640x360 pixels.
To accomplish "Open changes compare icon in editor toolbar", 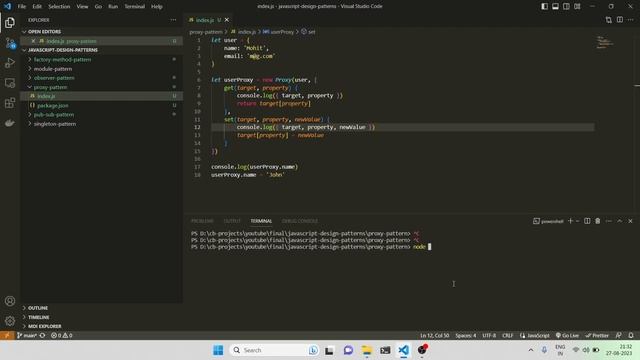I will 609,20.
